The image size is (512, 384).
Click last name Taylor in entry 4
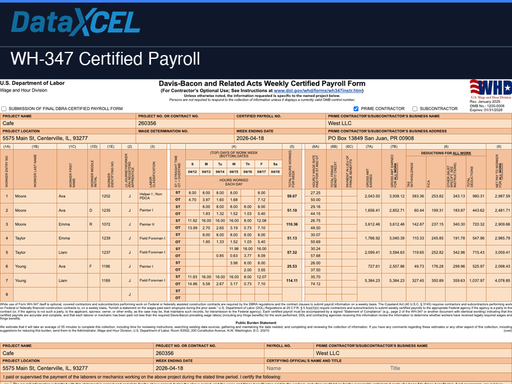coord(35,238)
